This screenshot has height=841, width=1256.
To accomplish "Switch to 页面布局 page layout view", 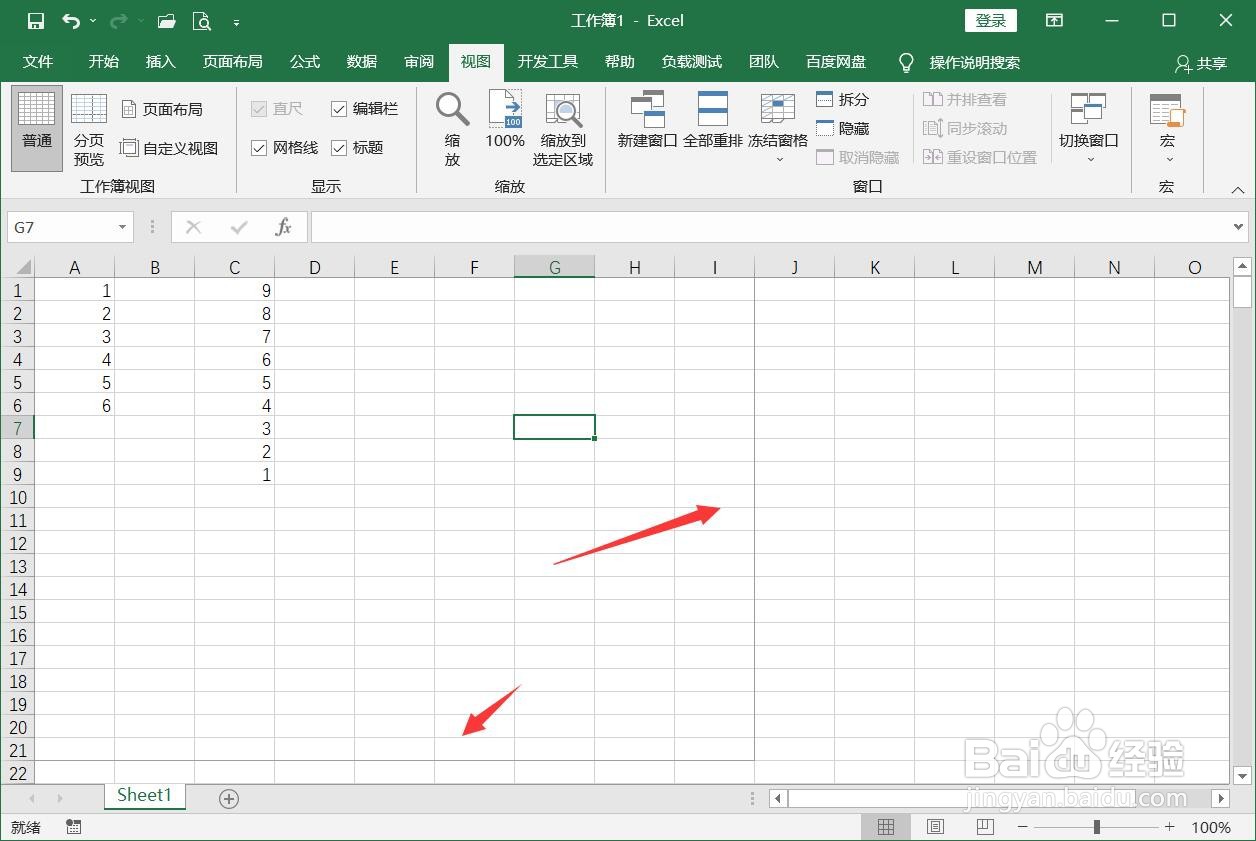I will point(162,109).
